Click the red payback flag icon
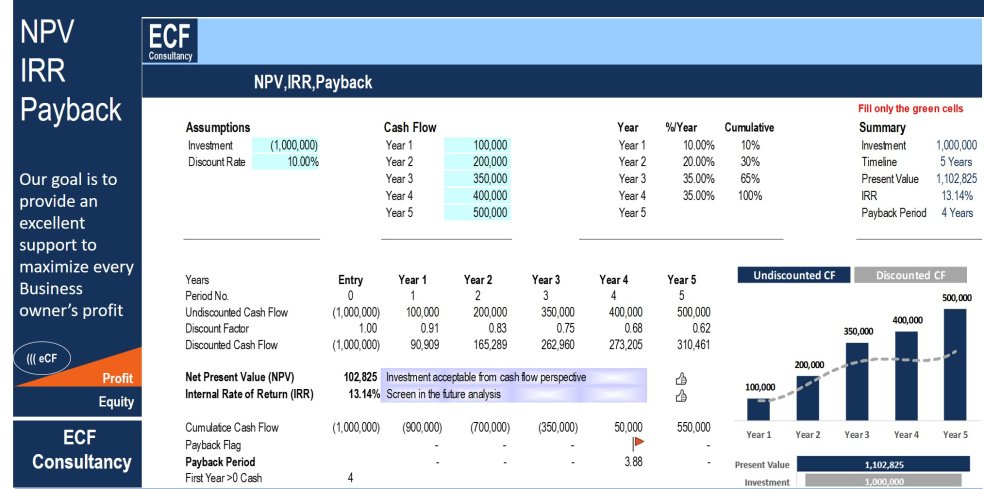 [x=638, y=443]
